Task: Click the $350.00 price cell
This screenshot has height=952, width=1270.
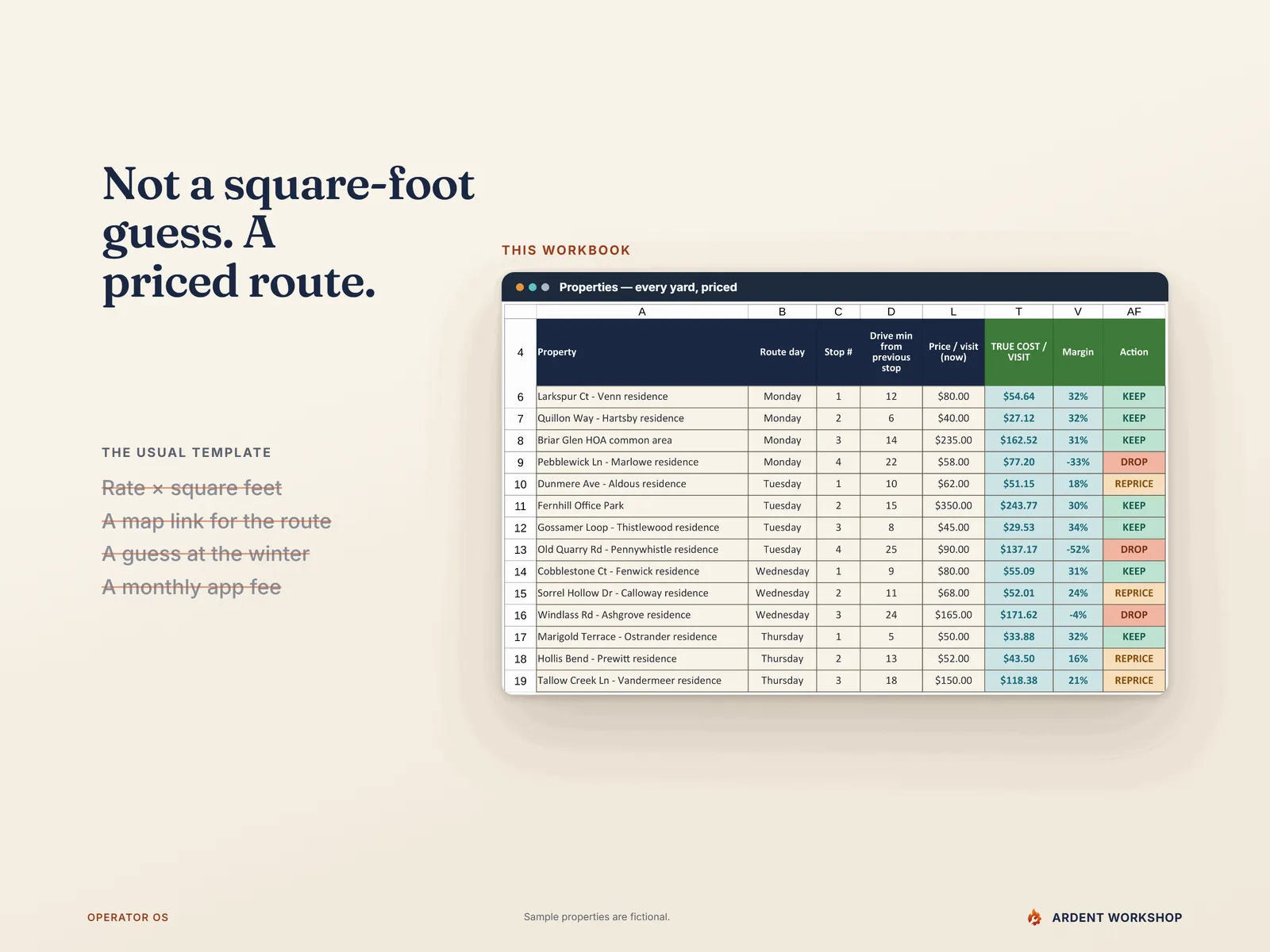Action: coord(953,506)
